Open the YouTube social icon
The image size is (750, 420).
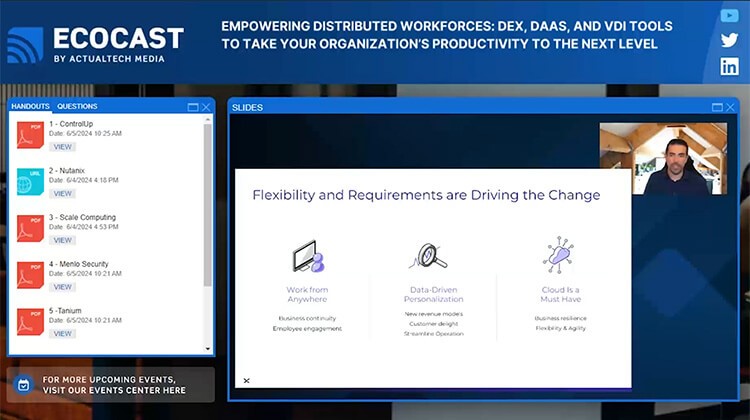pos(729,16)
